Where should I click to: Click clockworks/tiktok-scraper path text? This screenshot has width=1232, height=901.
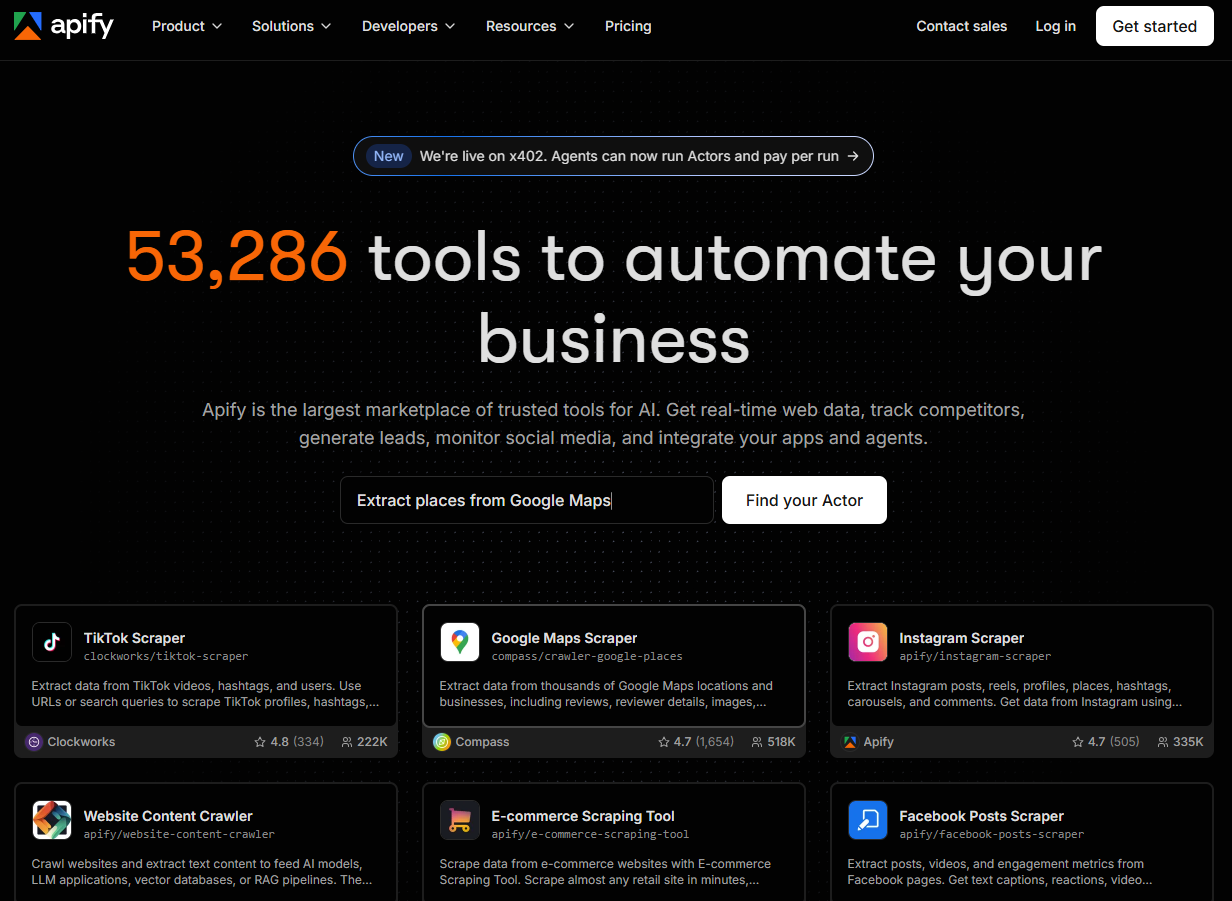click(x=166, y=657)
